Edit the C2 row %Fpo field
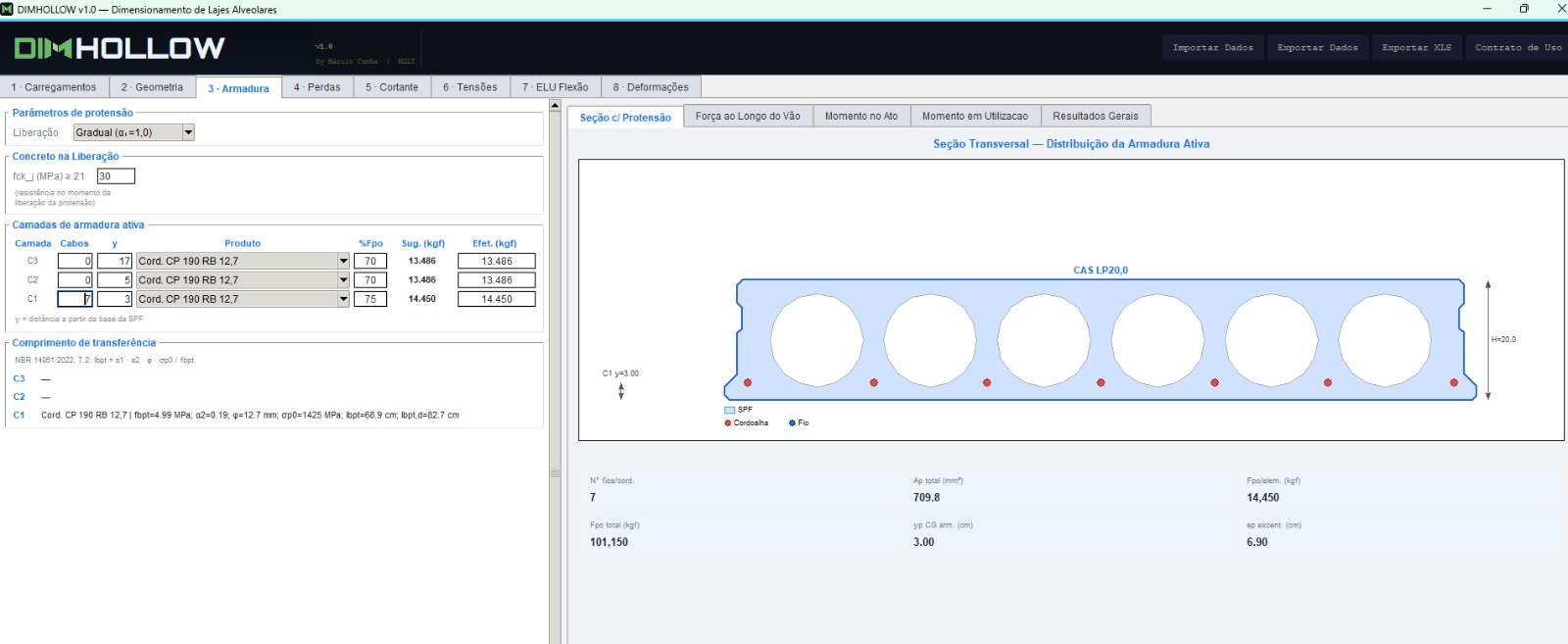 point(370,279)
